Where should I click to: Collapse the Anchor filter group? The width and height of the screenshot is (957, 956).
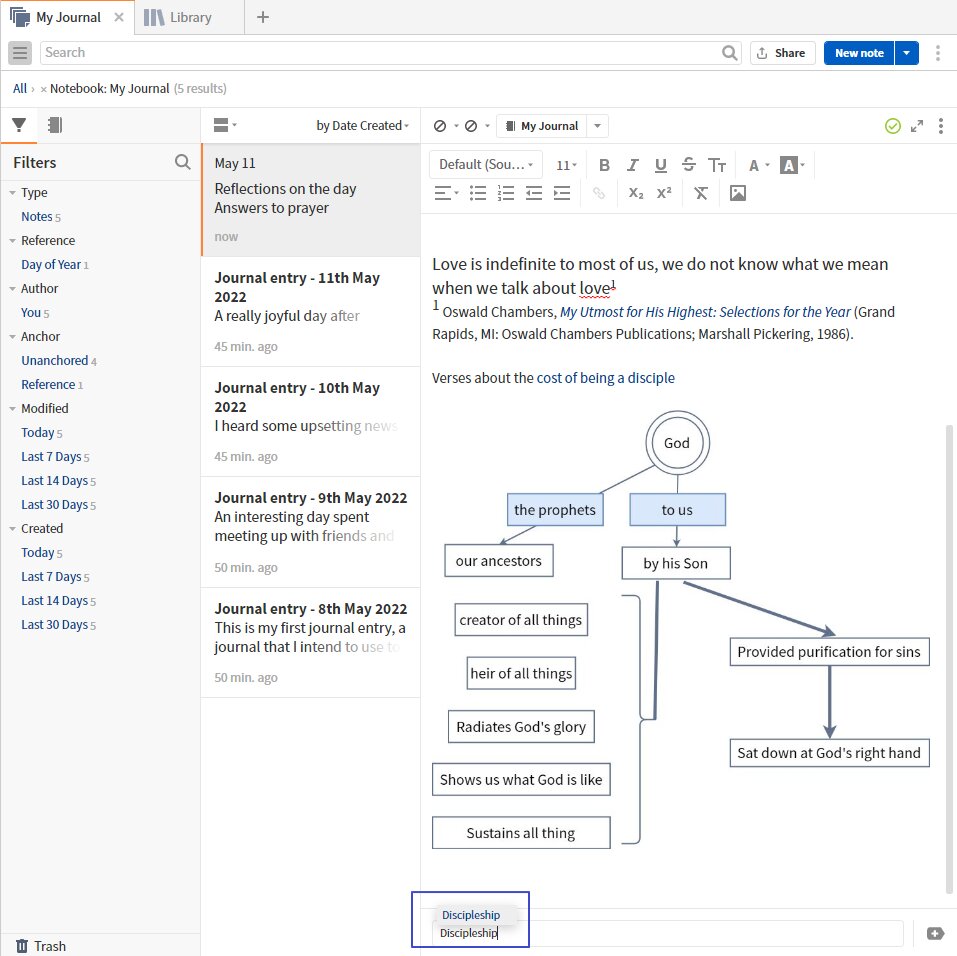point(12,336)
